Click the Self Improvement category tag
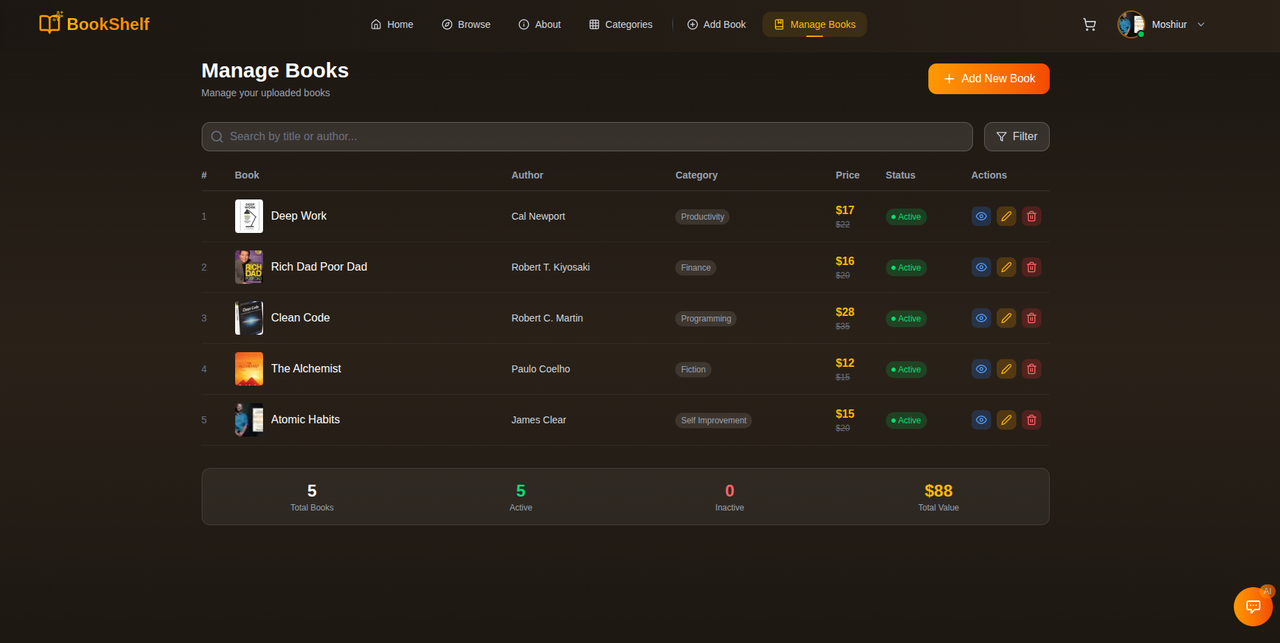The height and width of the screenshot is (643, 1280). pyautogui.click(x=713, y=420)
